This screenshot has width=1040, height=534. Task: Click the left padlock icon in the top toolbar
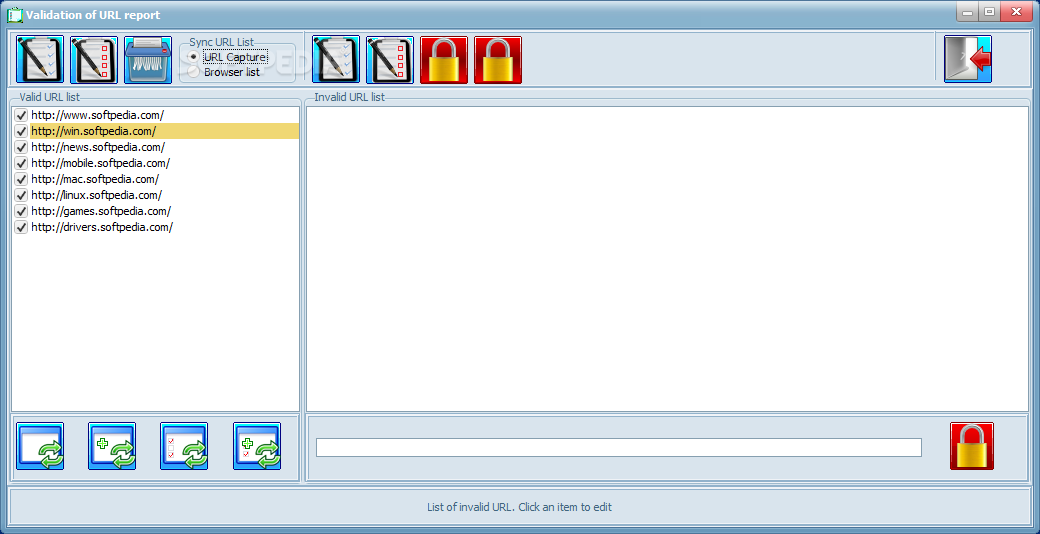(444, 60)
